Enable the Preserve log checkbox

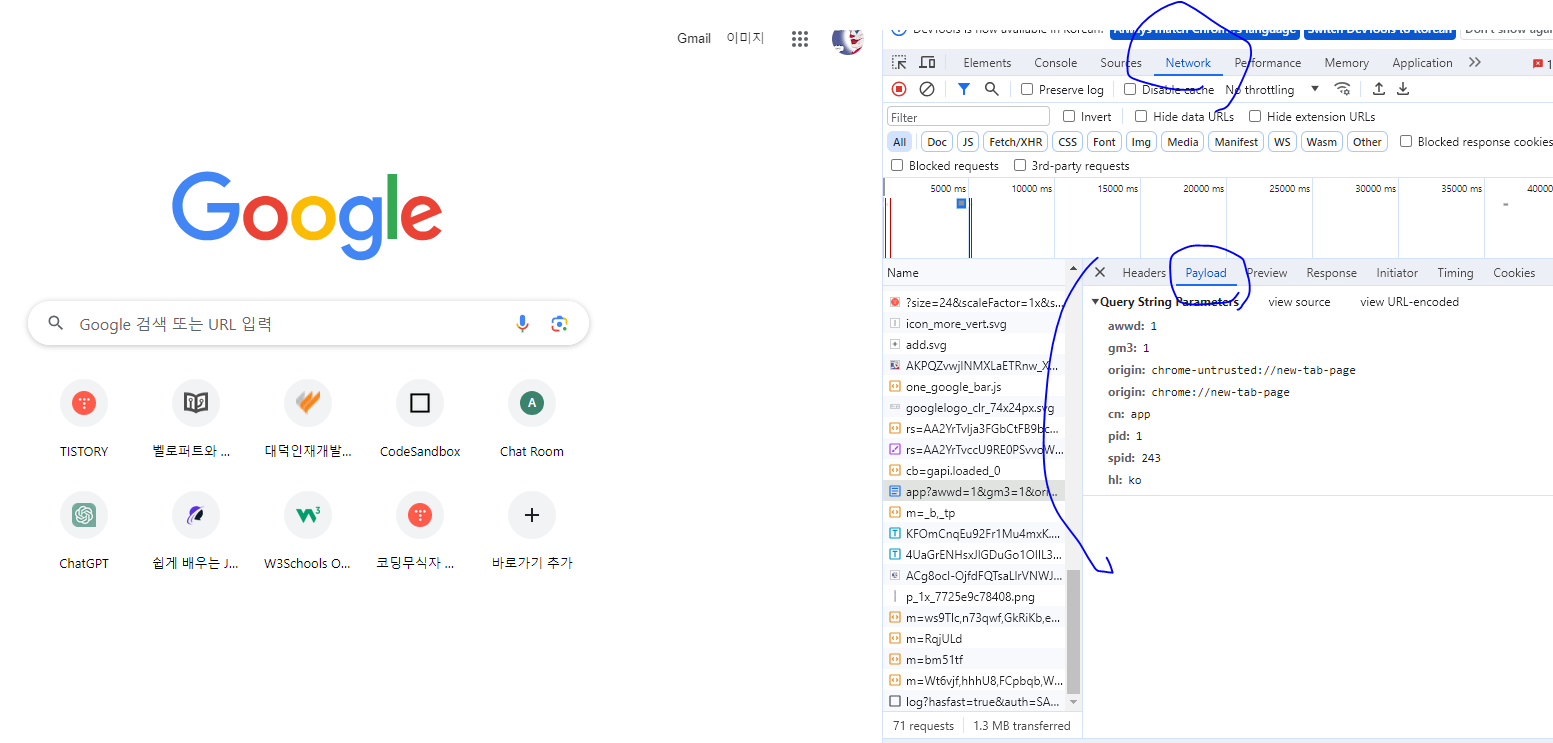(x=1027, y=89)
